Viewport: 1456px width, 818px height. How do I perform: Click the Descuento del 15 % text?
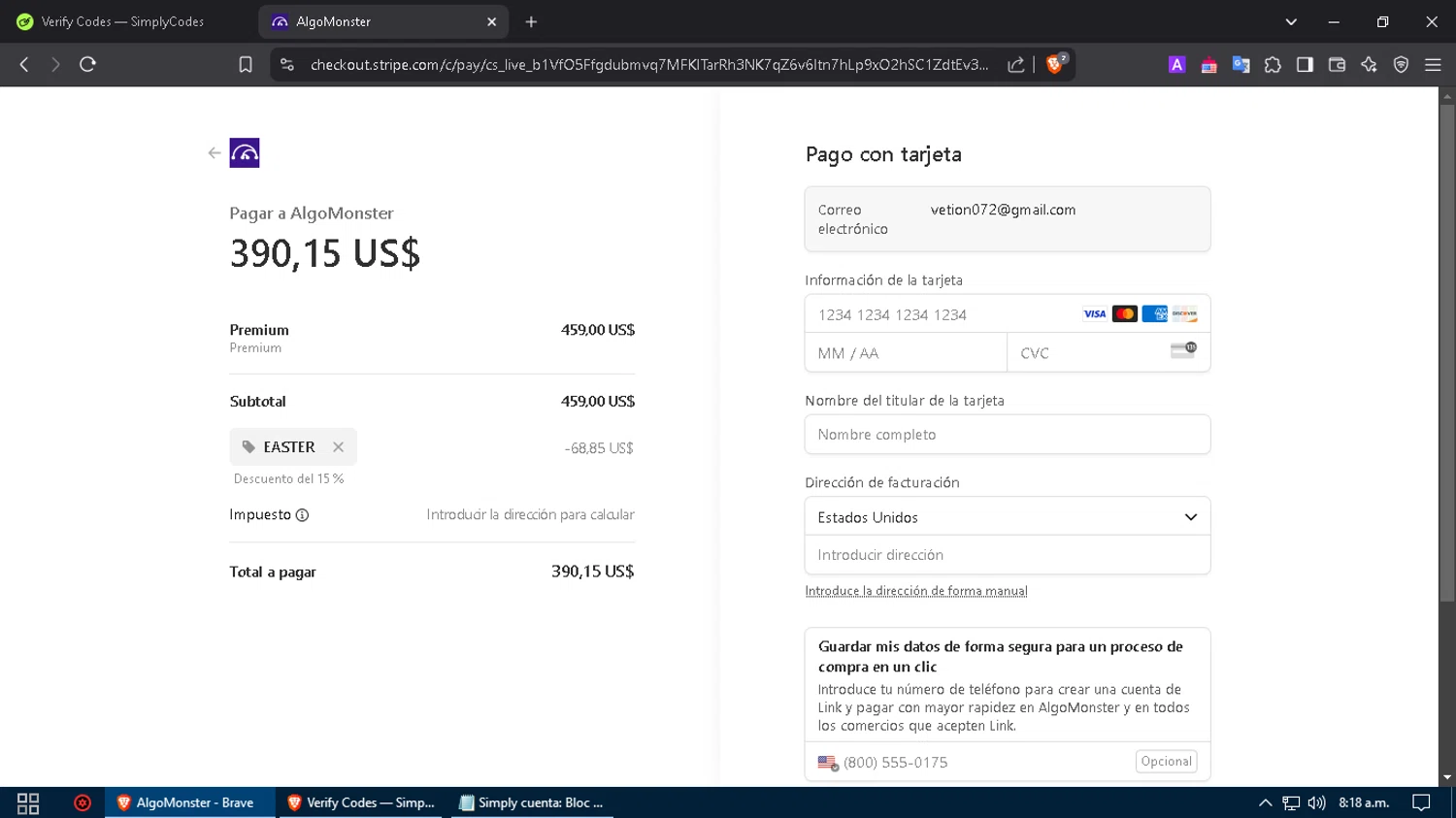(288, 479)
